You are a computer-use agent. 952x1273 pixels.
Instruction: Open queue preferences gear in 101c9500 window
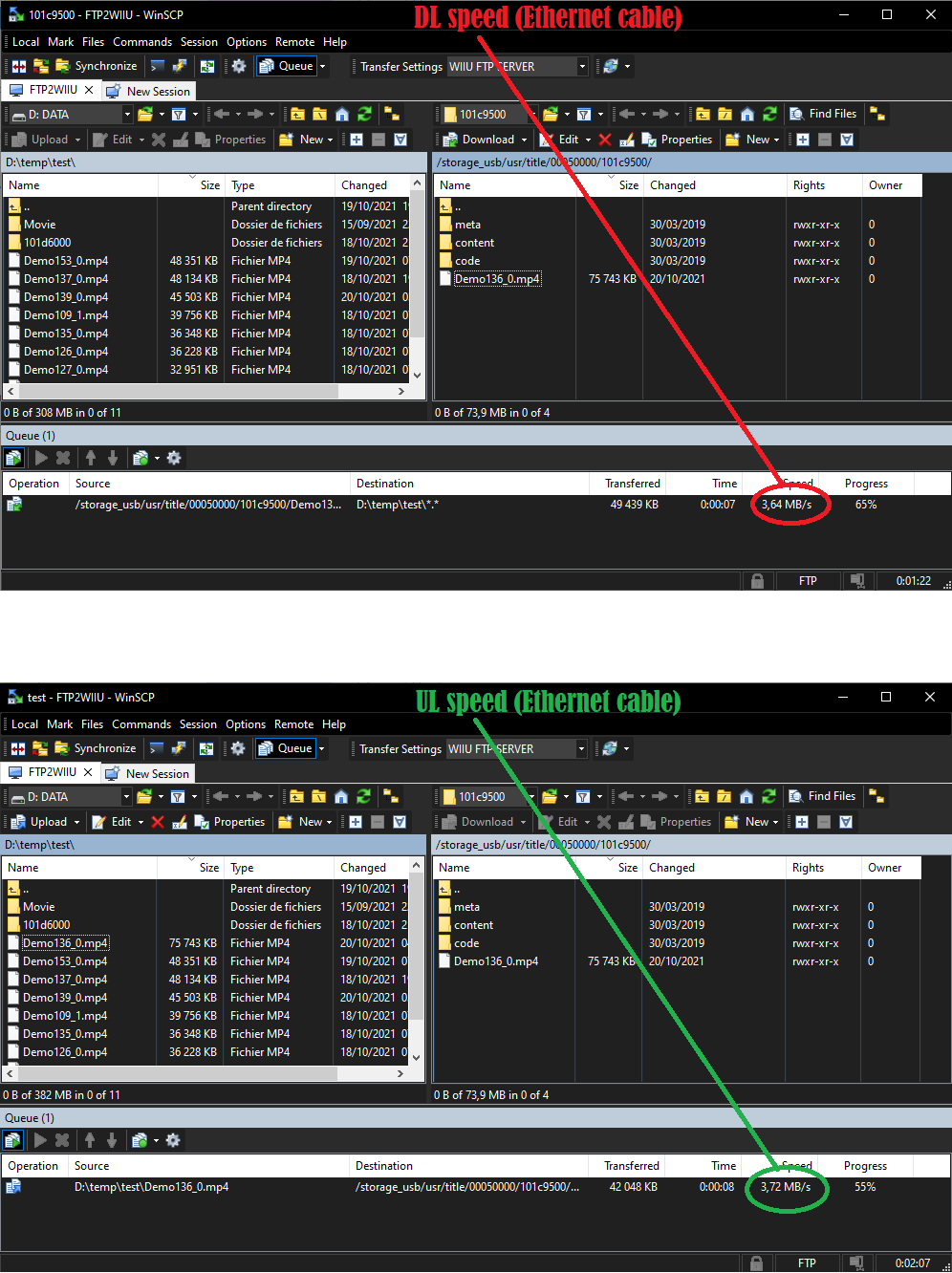(x=174, y=459)
